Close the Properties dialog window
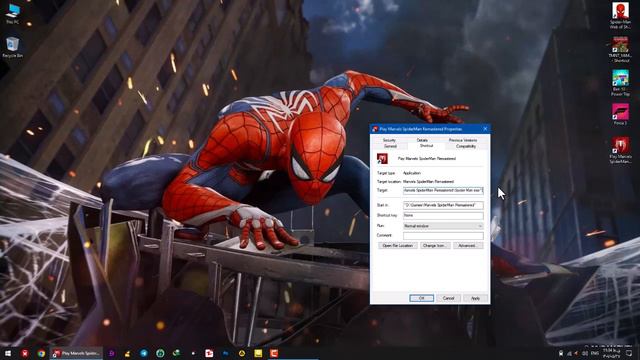The width and height of the screenshot is (640, 360). tap(485, 129)
